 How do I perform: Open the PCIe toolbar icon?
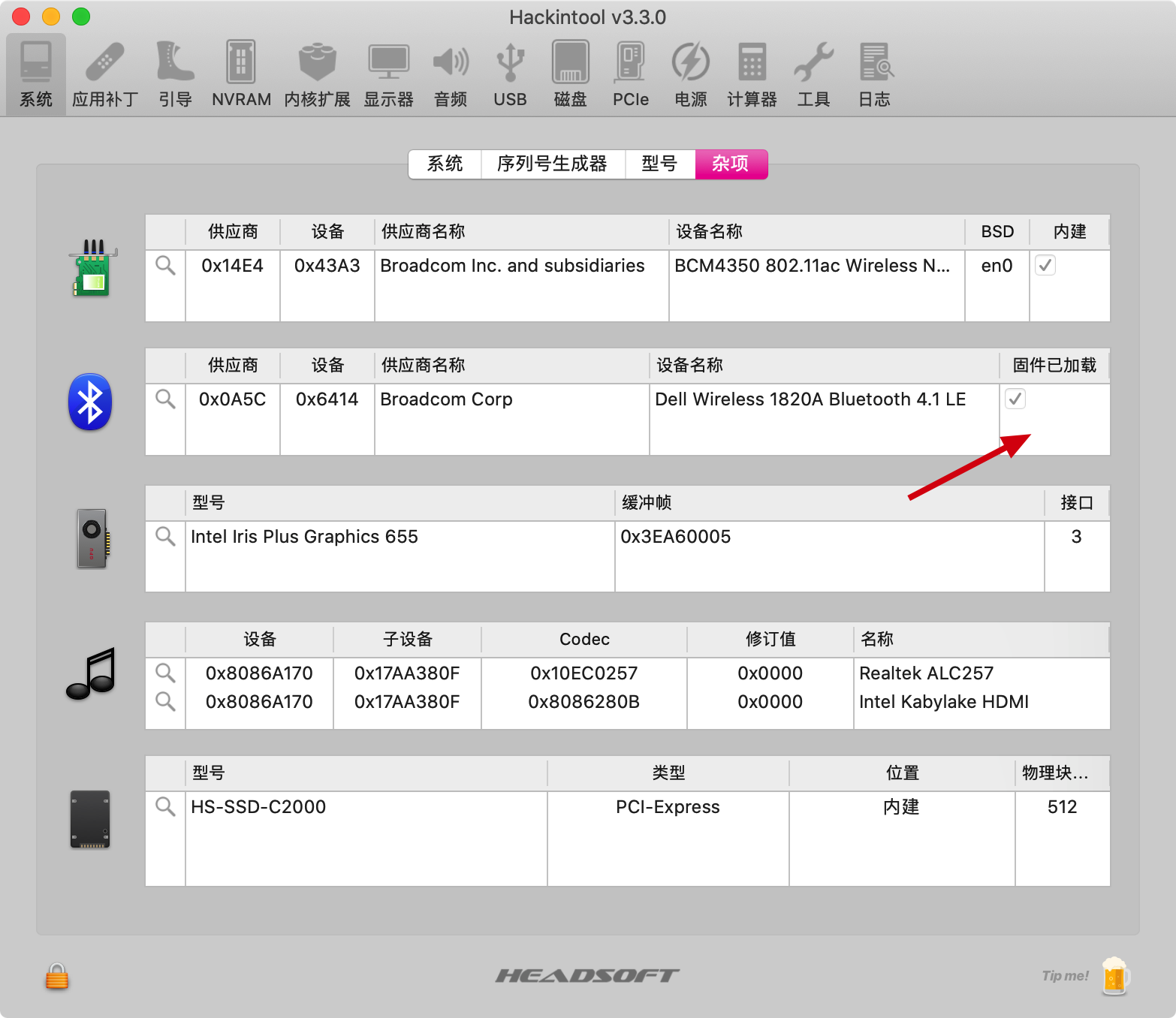click(630, 74)
